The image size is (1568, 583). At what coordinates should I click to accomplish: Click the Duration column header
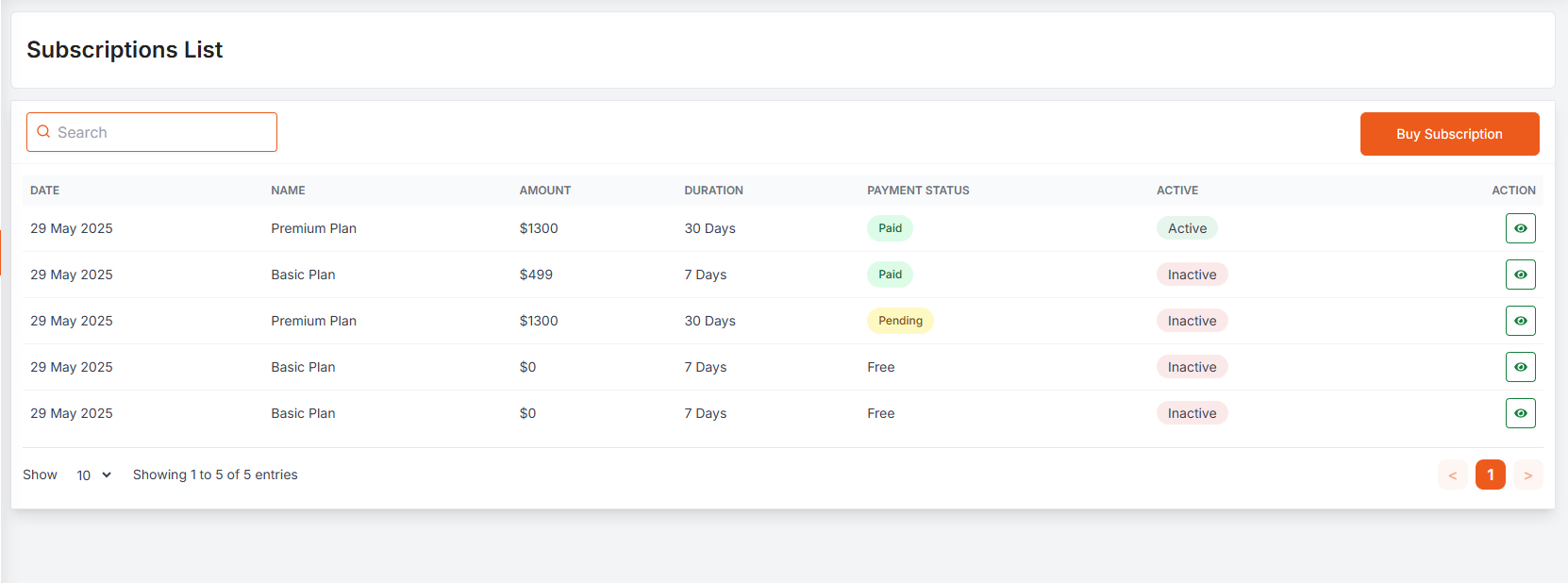(713, 191)
